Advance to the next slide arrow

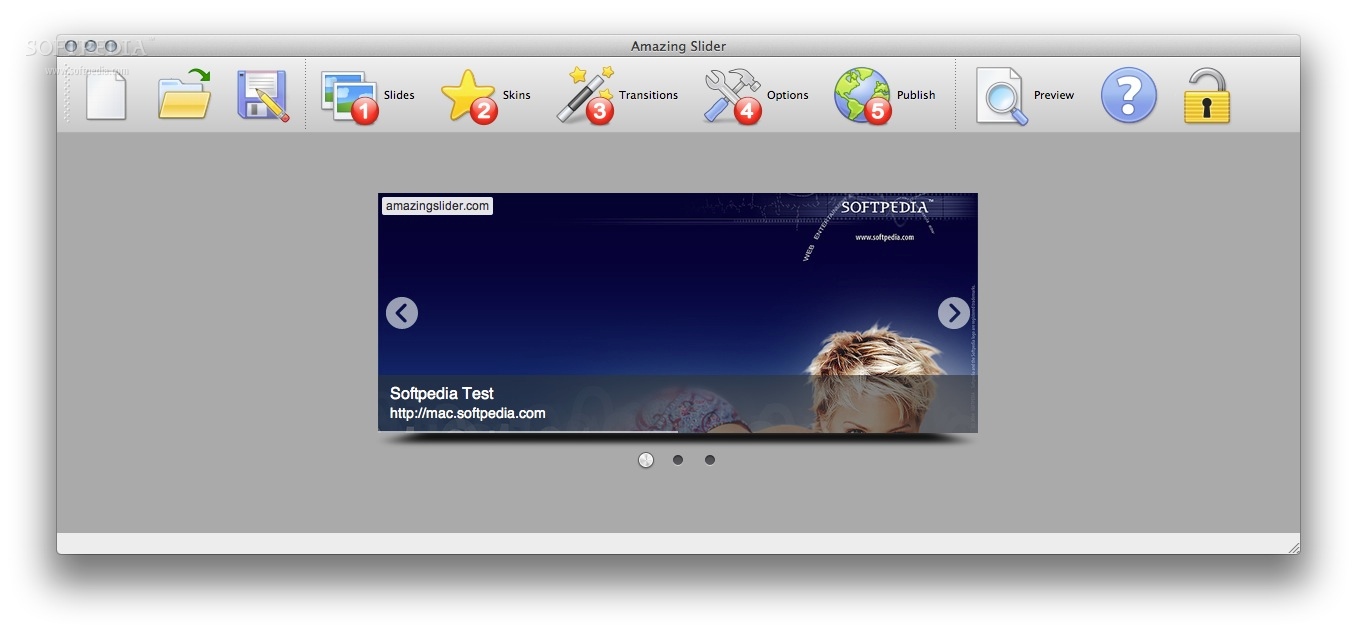953,313
